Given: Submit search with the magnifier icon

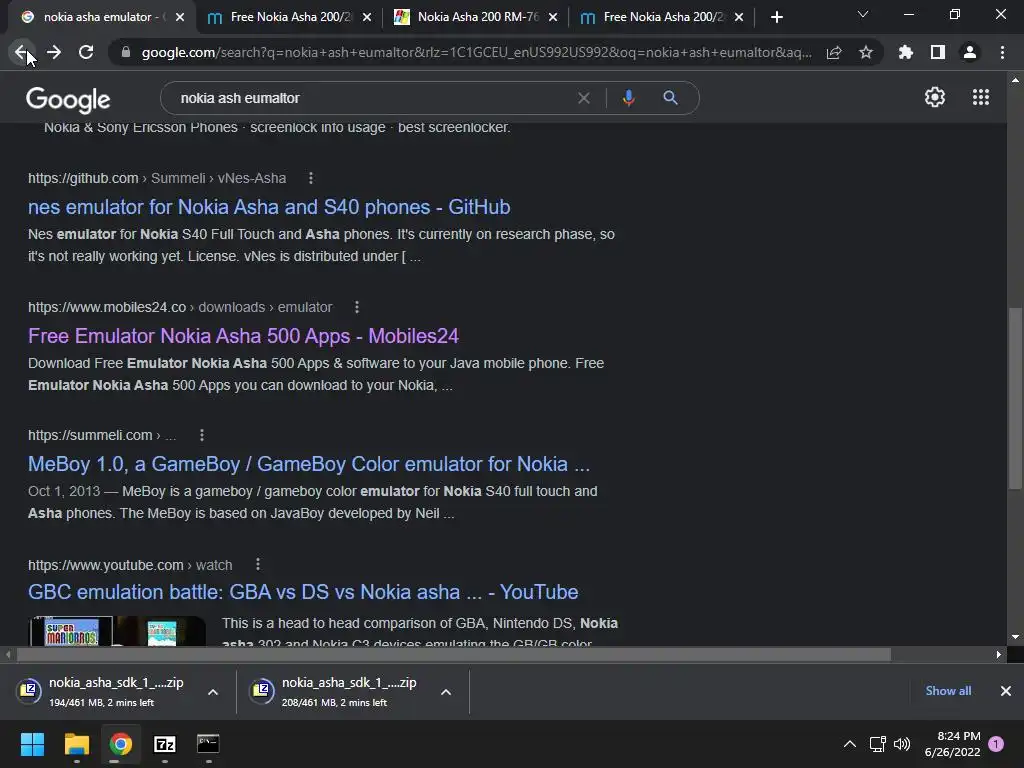Looking at the screenshot, I should (x=670, y=98).
